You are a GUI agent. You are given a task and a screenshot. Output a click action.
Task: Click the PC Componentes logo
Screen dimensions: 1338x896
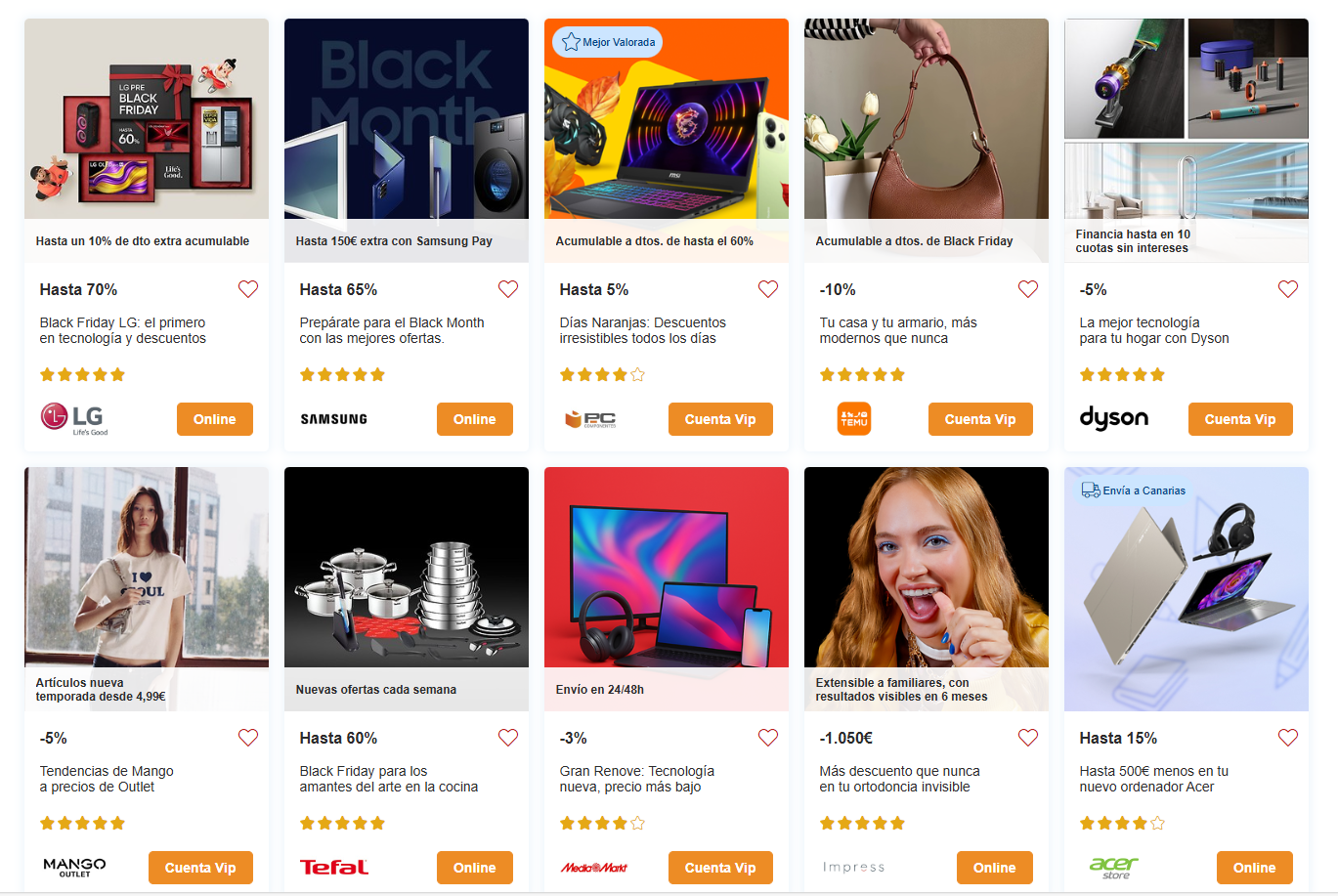(590, 419)
